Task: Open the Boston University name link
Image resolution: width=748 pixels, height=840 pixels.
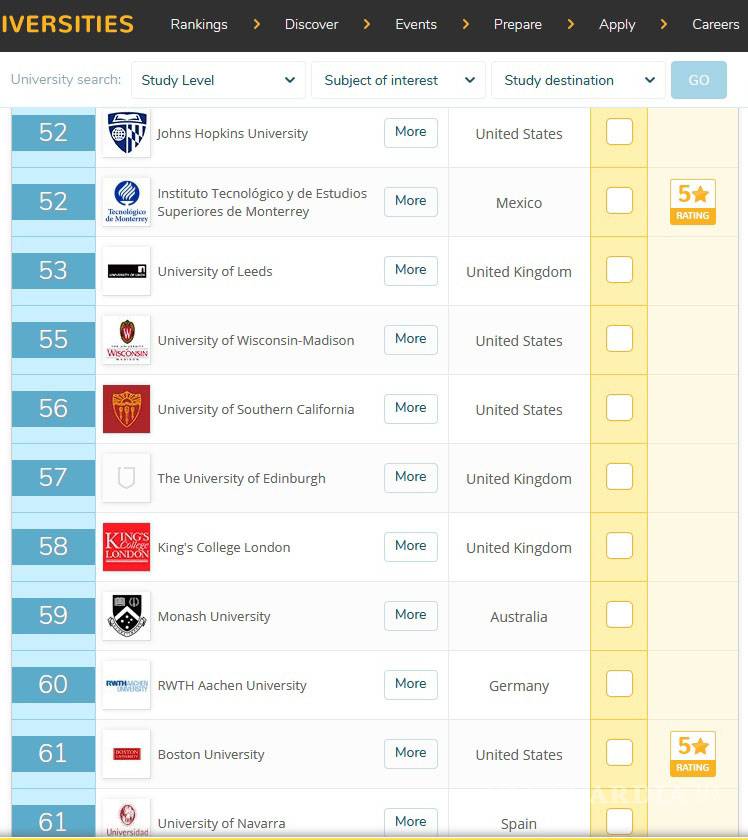Action: pyautogui.click(x=211, y=755)
